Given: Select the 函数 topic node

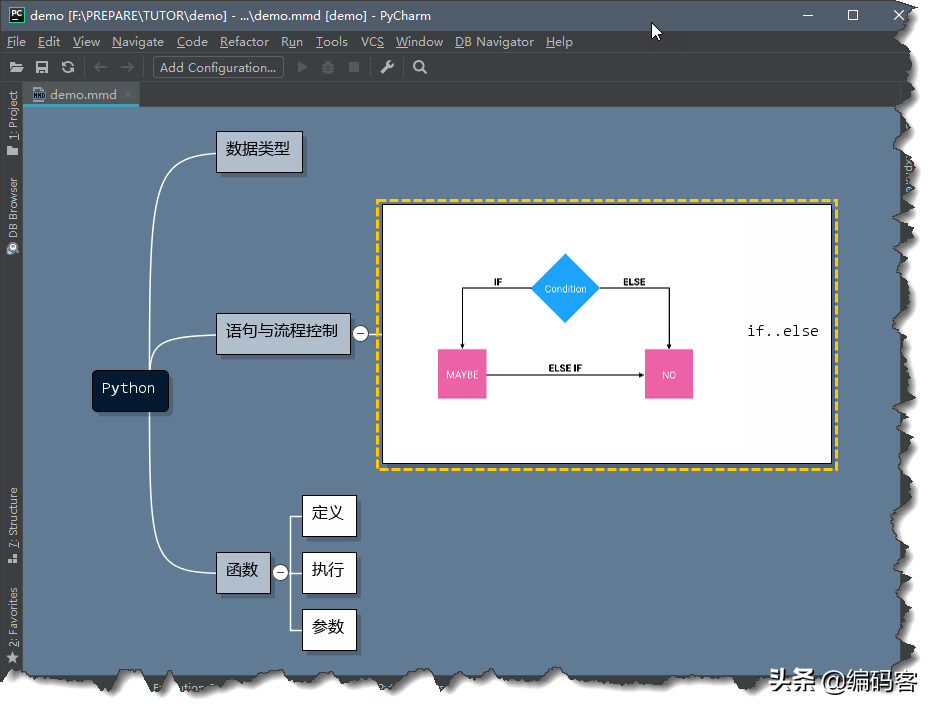Looking at the screenshot, I should [243, 572].
